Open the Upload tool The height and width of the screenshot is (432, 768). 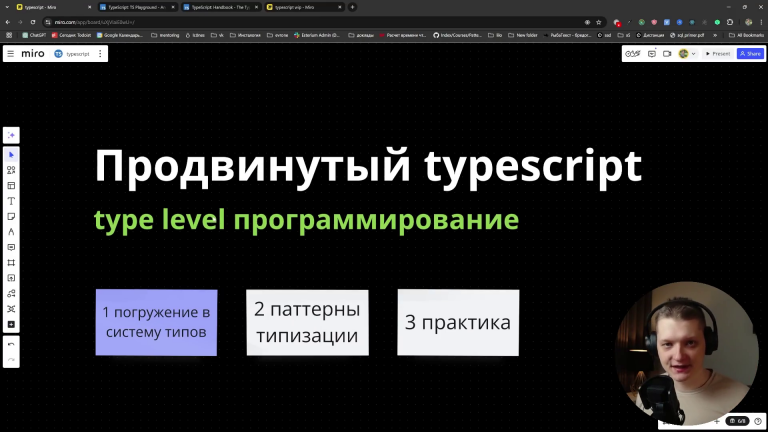pyautogui.click(x=11, y=278)
